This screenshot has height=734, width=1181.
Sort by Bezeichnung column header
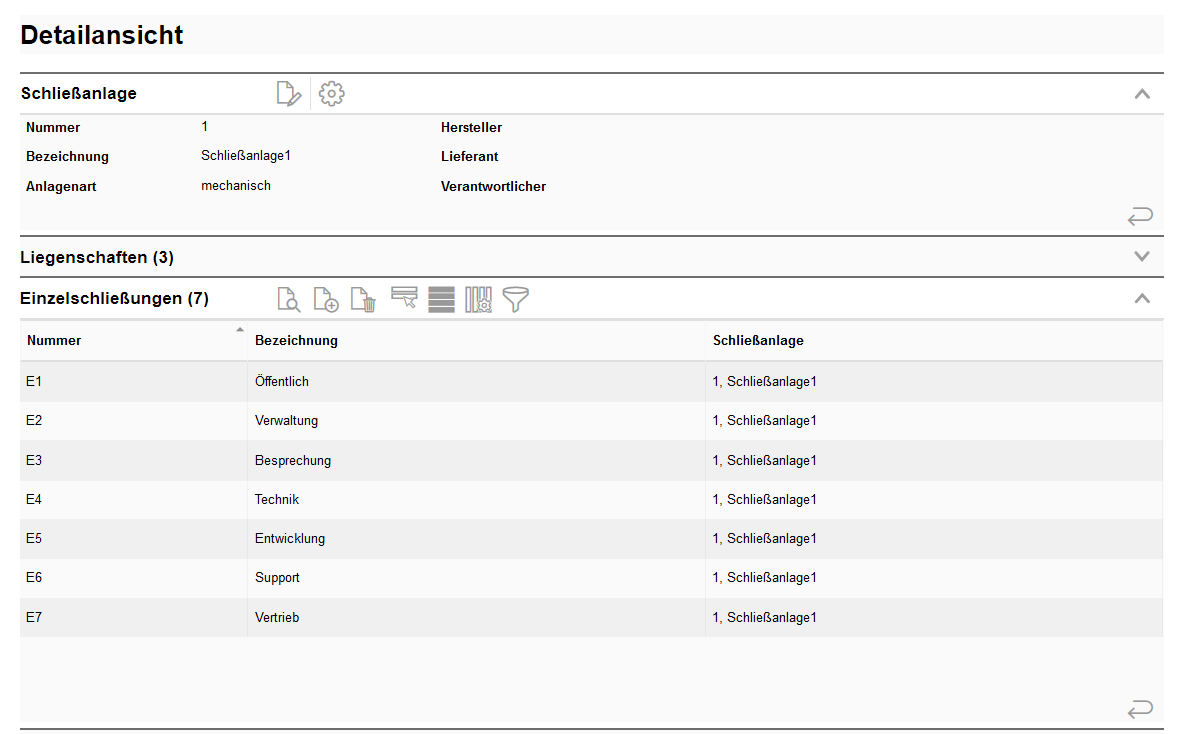coord(296,340)
